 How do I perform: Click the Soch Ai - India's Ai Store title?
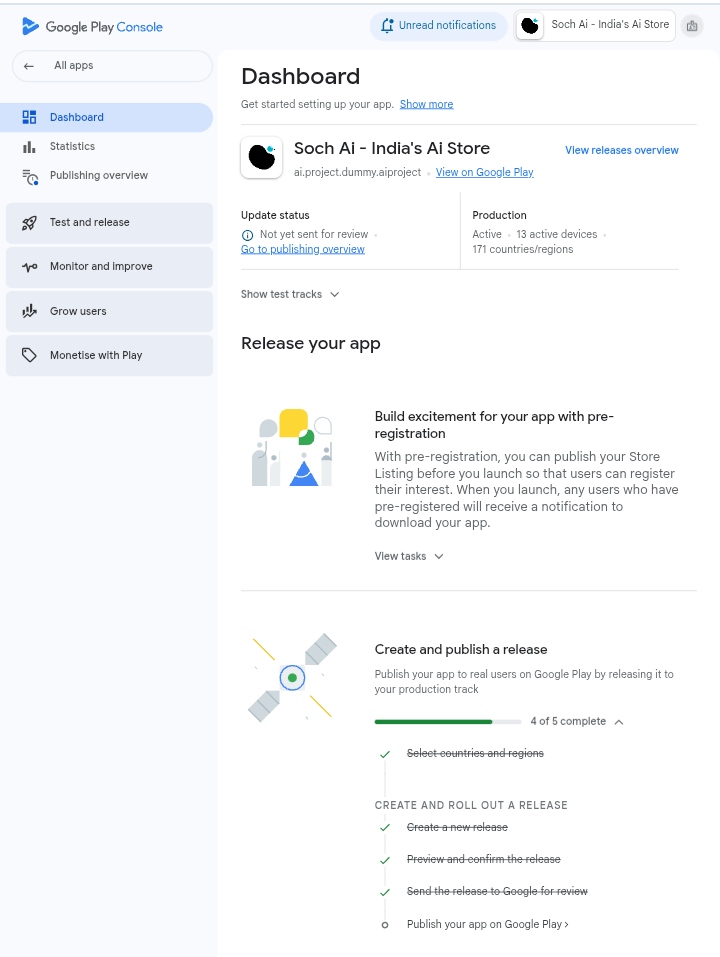pos(392,148)
